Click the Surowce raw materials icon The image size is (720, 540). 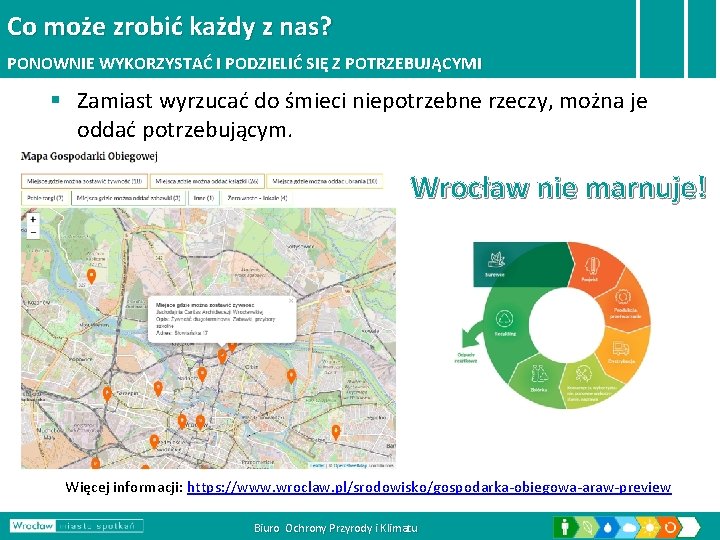click(x=496, y=260)
